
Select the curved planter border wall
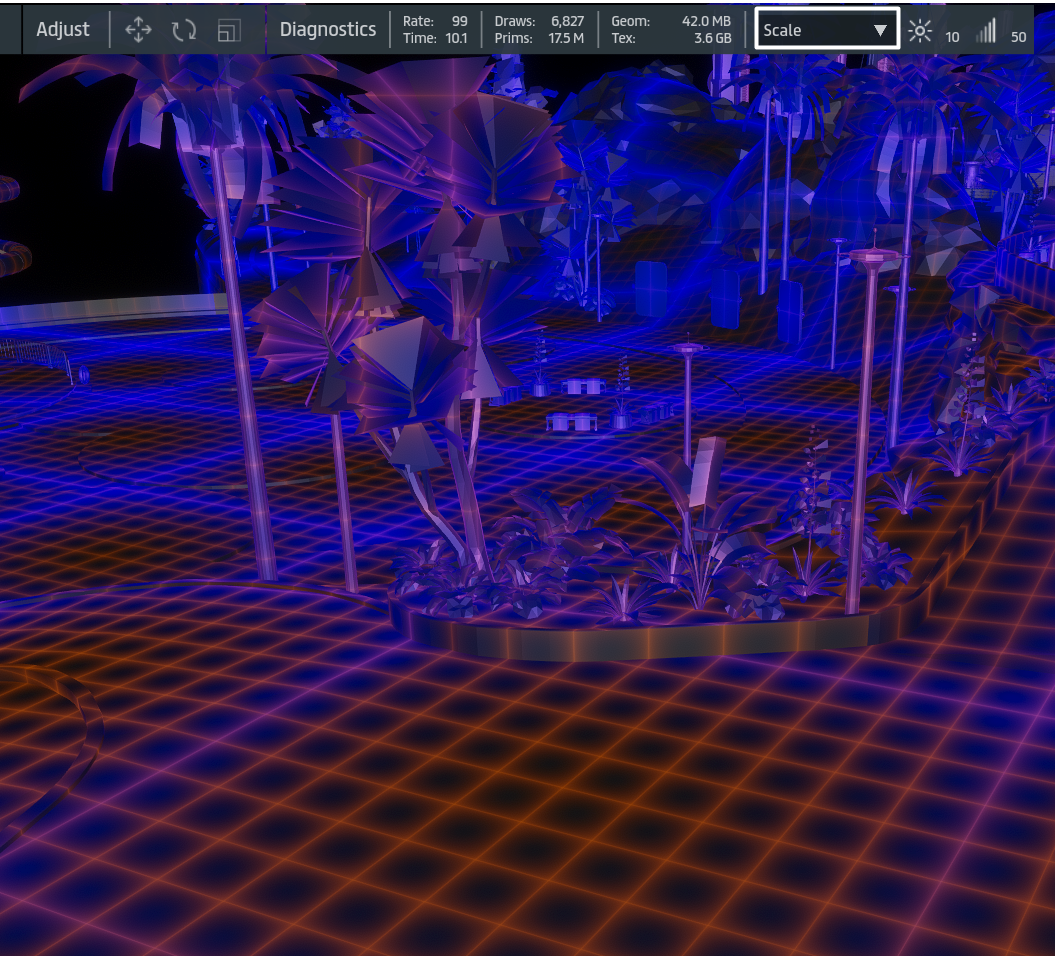point(640,640)
